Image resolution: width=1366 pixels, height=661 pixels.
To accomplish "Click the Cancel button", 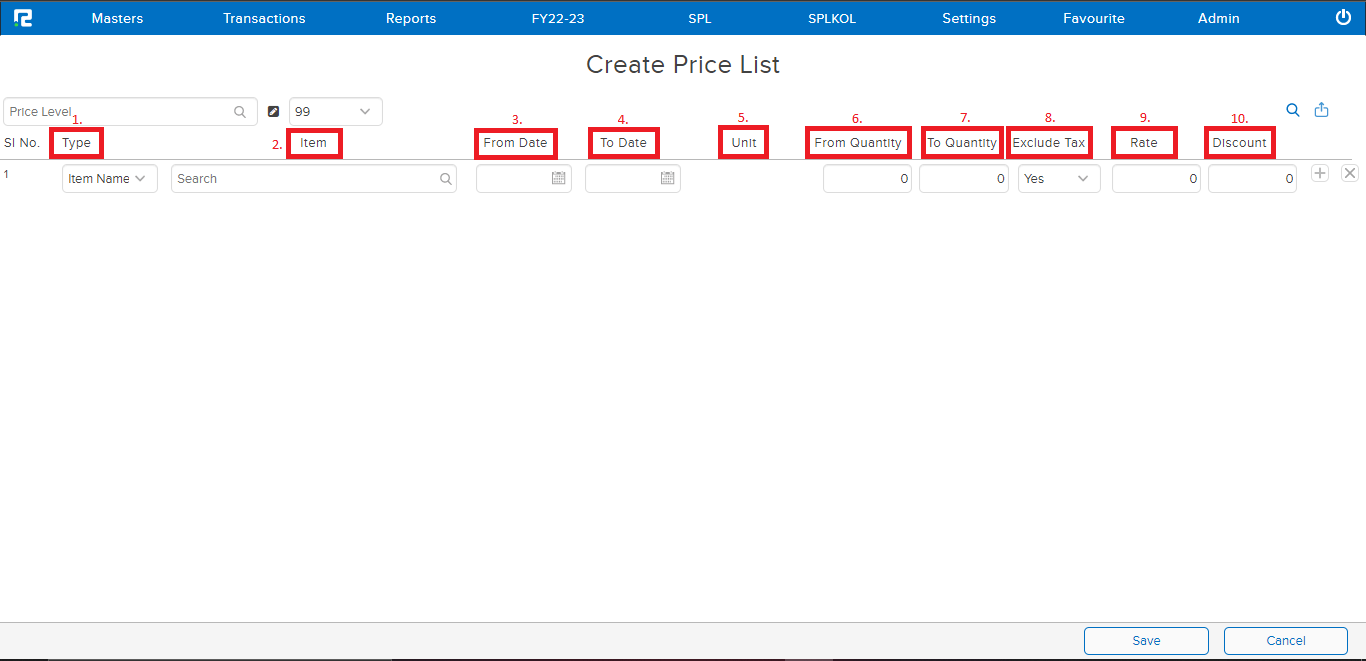I will (x=1285, y=641).
